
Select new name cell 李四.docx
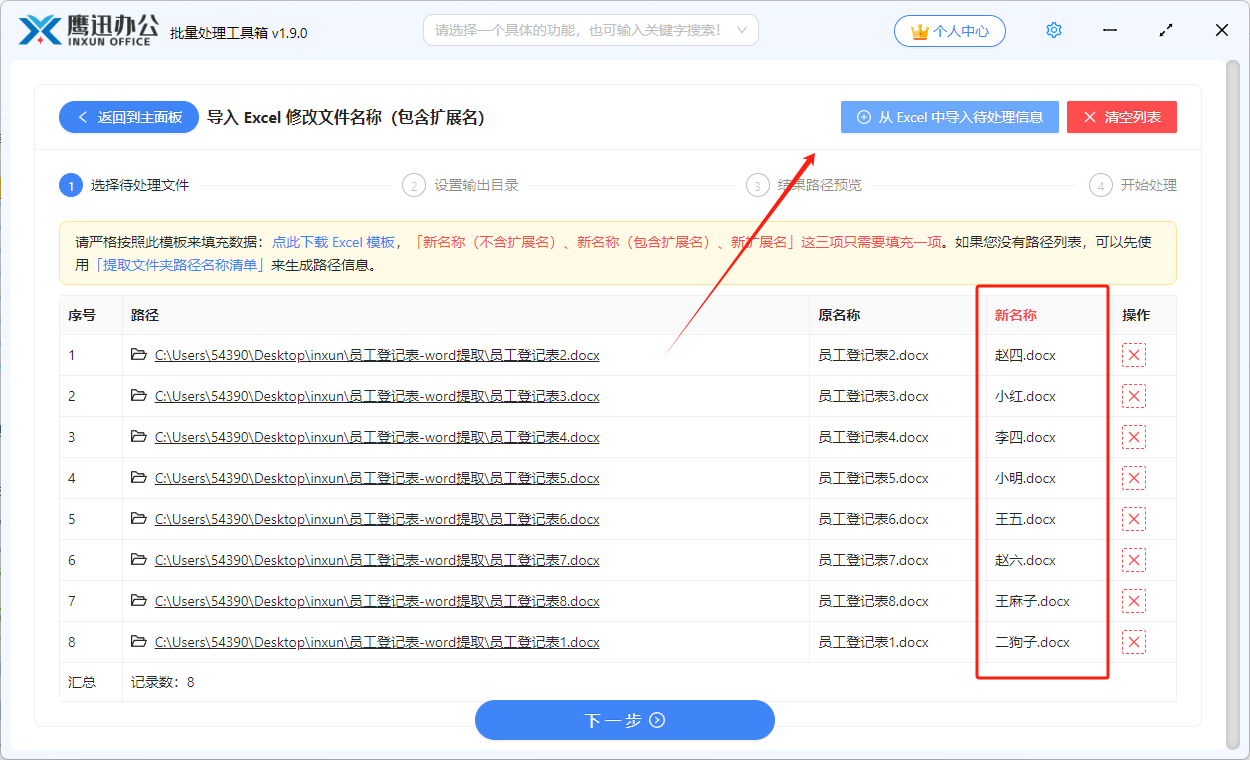(1025, 437)
